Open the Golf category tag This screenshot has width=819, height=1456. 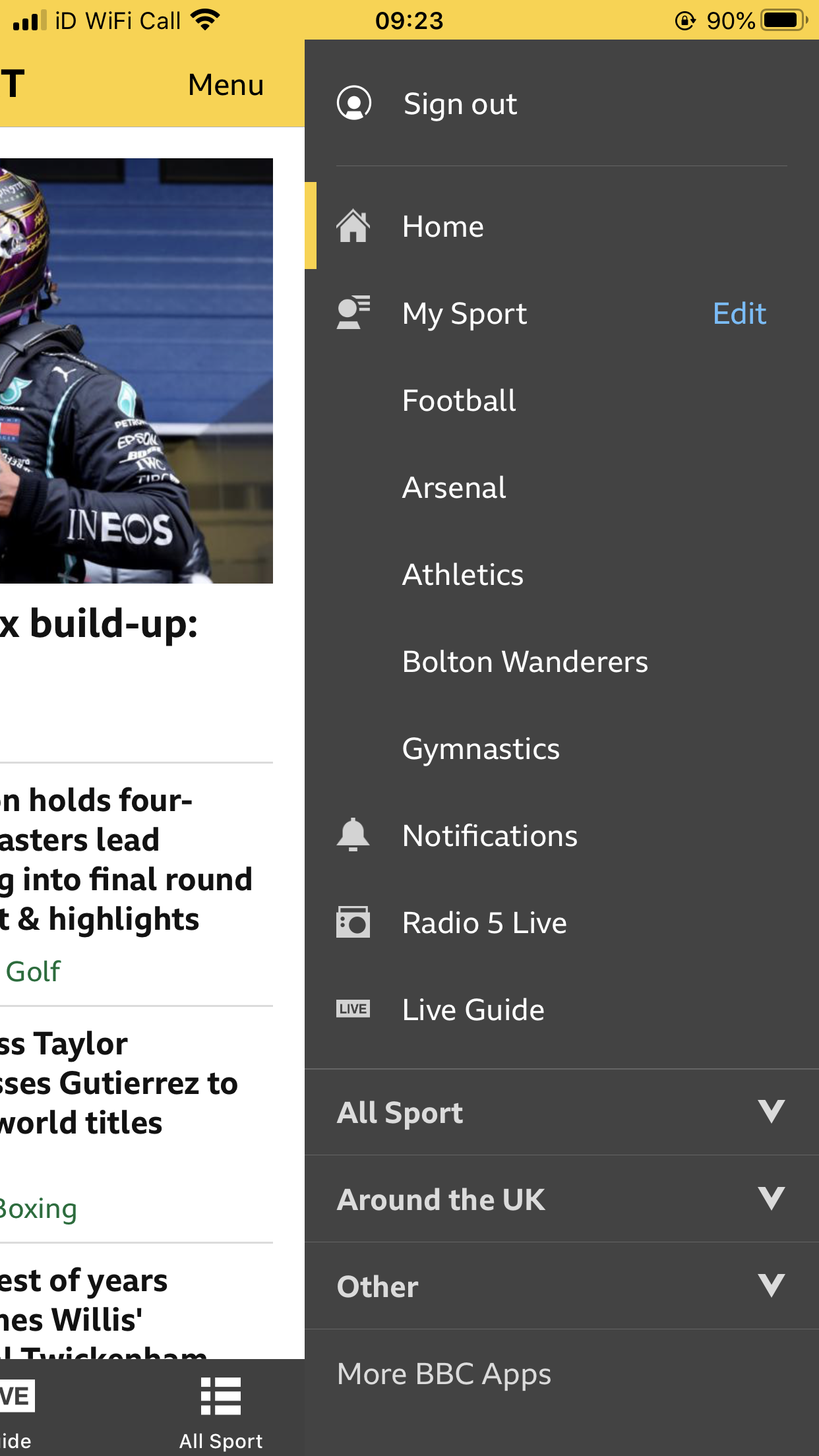point(32,972)
